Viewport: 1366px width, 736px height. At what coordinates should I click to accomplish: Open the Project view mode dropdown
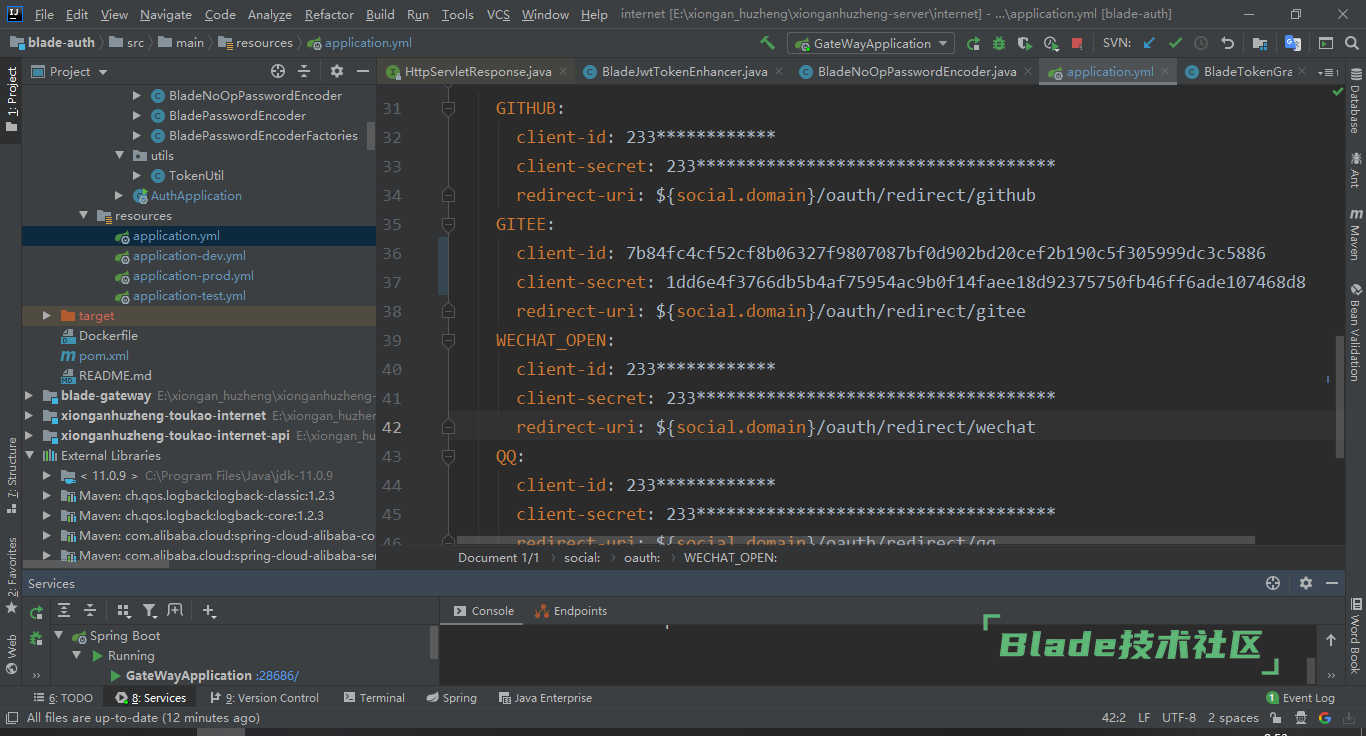(x=103, y=72)
